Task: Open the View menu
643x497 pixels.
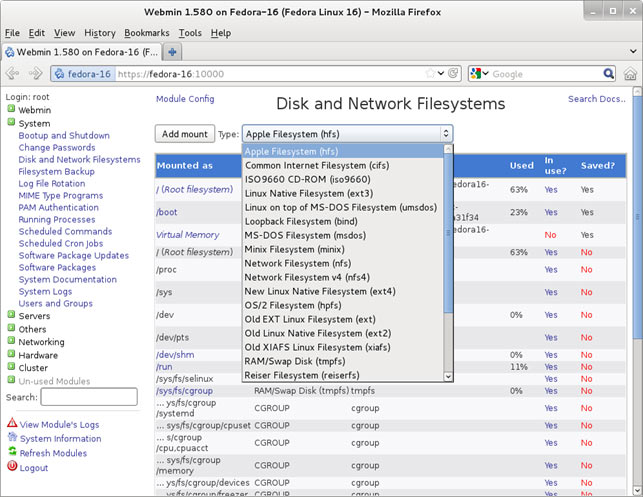Action: tap(64, 33)
